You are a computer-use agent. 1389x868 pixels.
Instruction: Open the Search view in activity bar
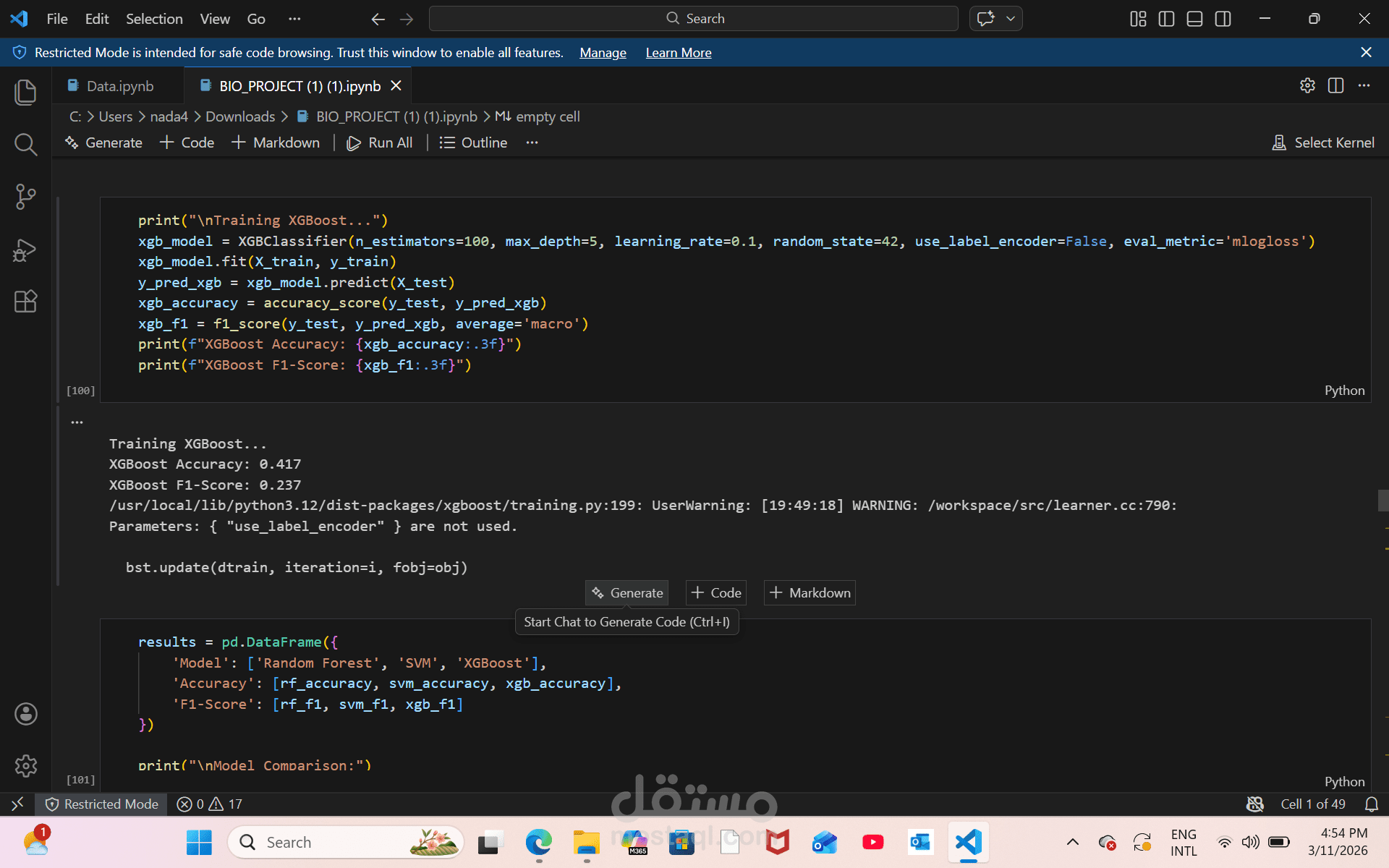(25, 145)
